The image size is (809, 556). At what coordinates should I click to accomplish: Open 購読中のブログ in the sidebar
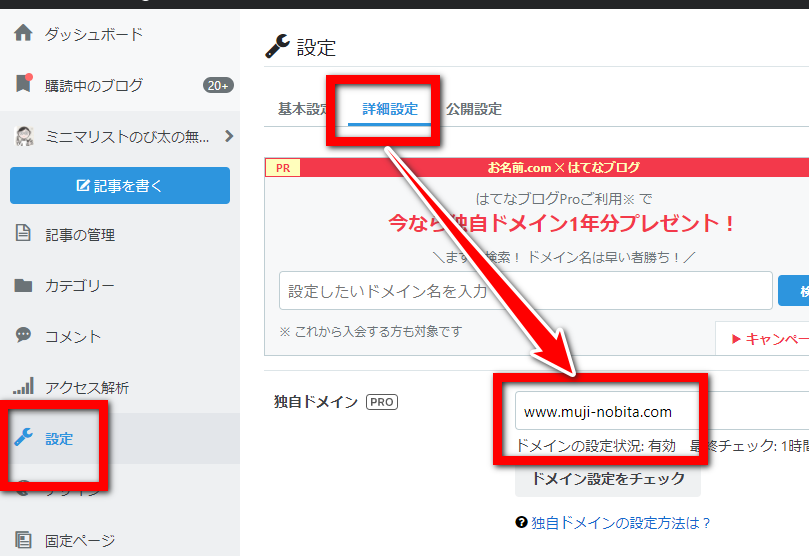tap(93, 86)
